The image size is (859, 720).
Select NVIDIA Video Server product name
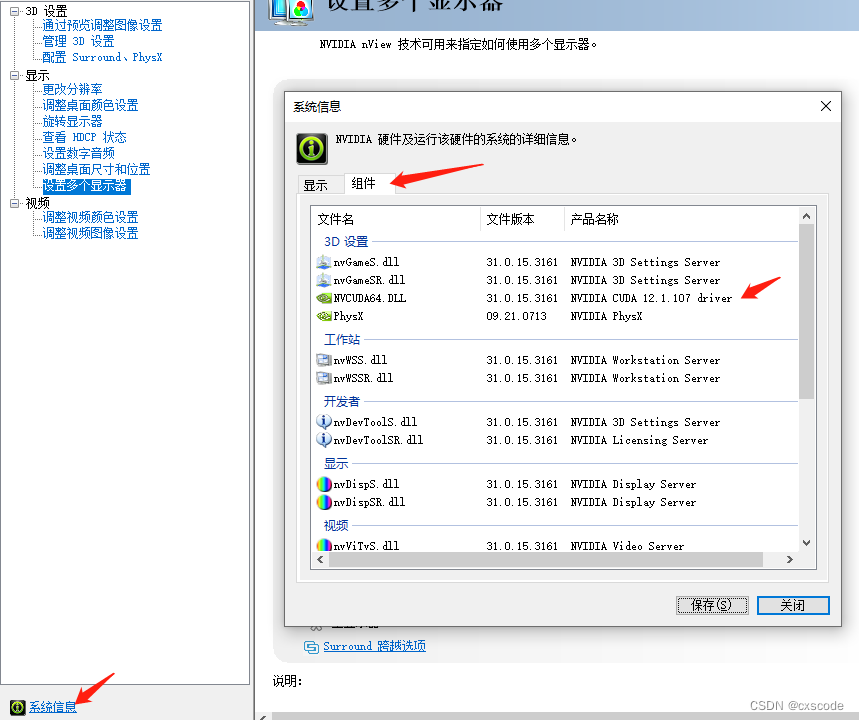[627, 546]
